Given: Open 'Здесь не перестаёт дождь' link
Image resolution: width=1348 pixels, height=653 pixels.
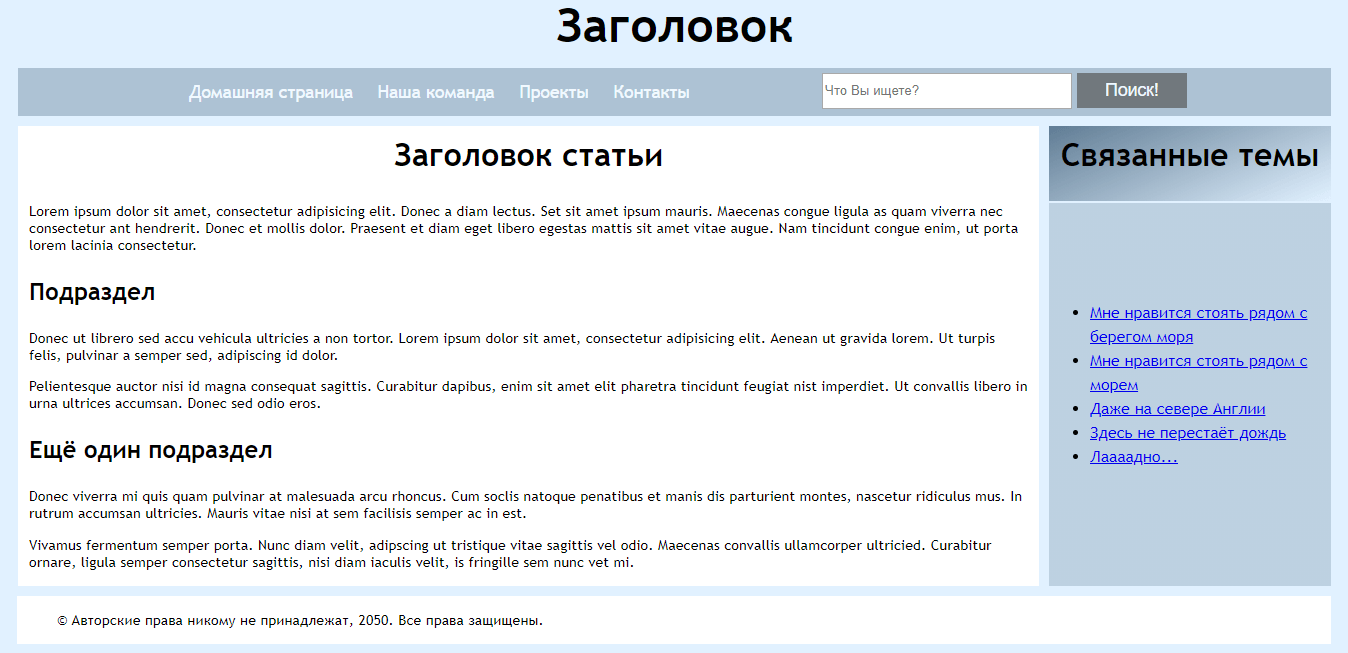Looking at the screenshot, I should [x=1187, y=433].
